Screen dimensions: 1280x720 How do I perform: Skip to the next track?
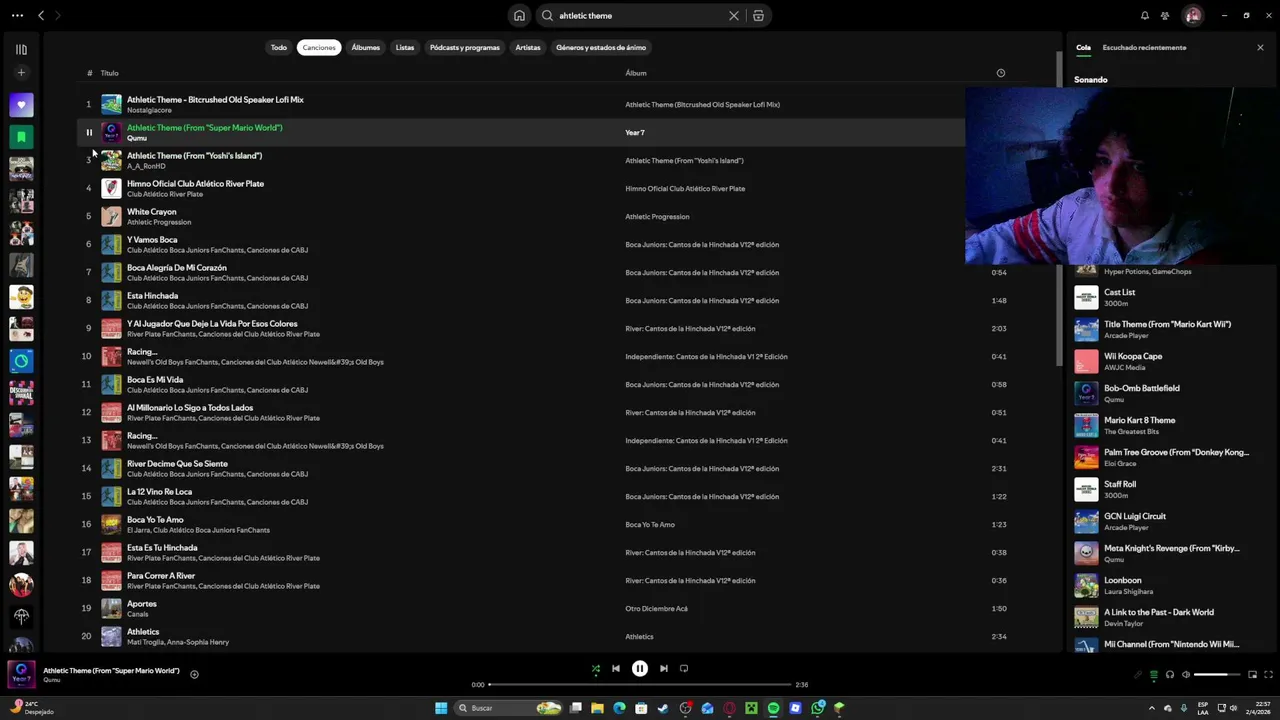(x=664, y=668)
